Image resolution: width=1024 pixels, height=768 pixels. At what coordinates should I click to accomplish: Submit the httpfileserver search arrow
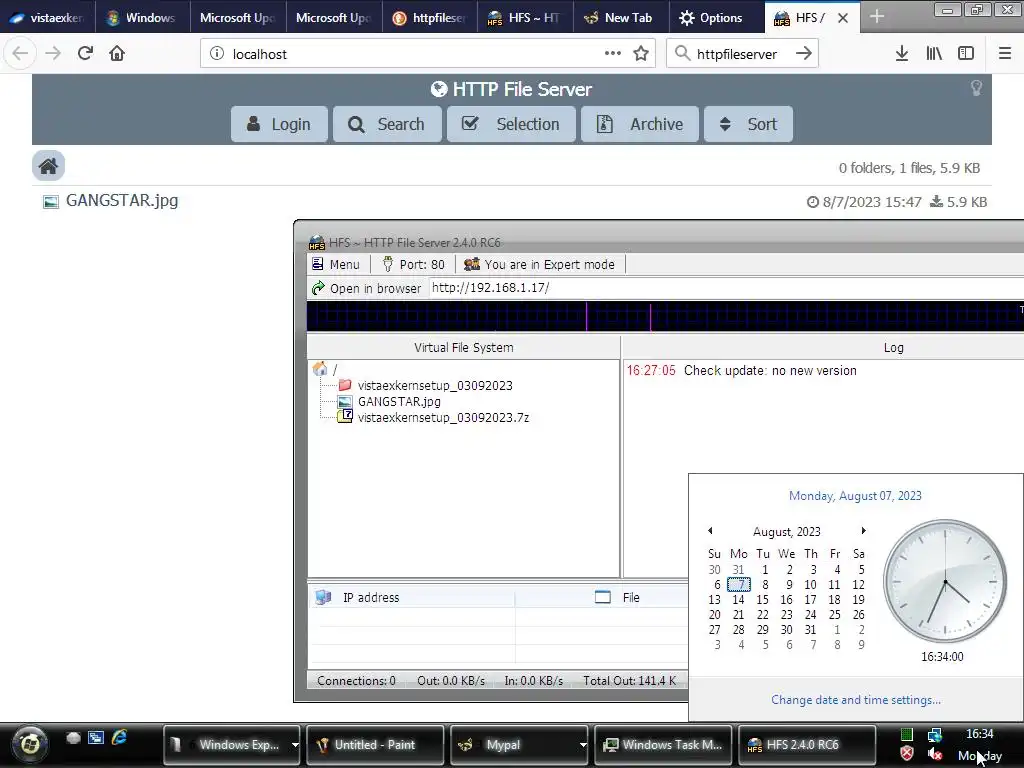(804, 54)
